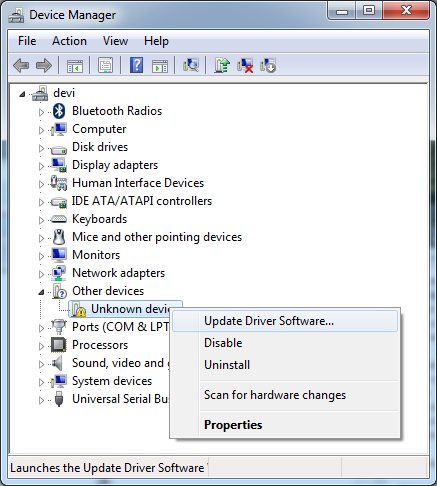Click the Show/Hide Console Tree toolbar icon

click(75, 66)
